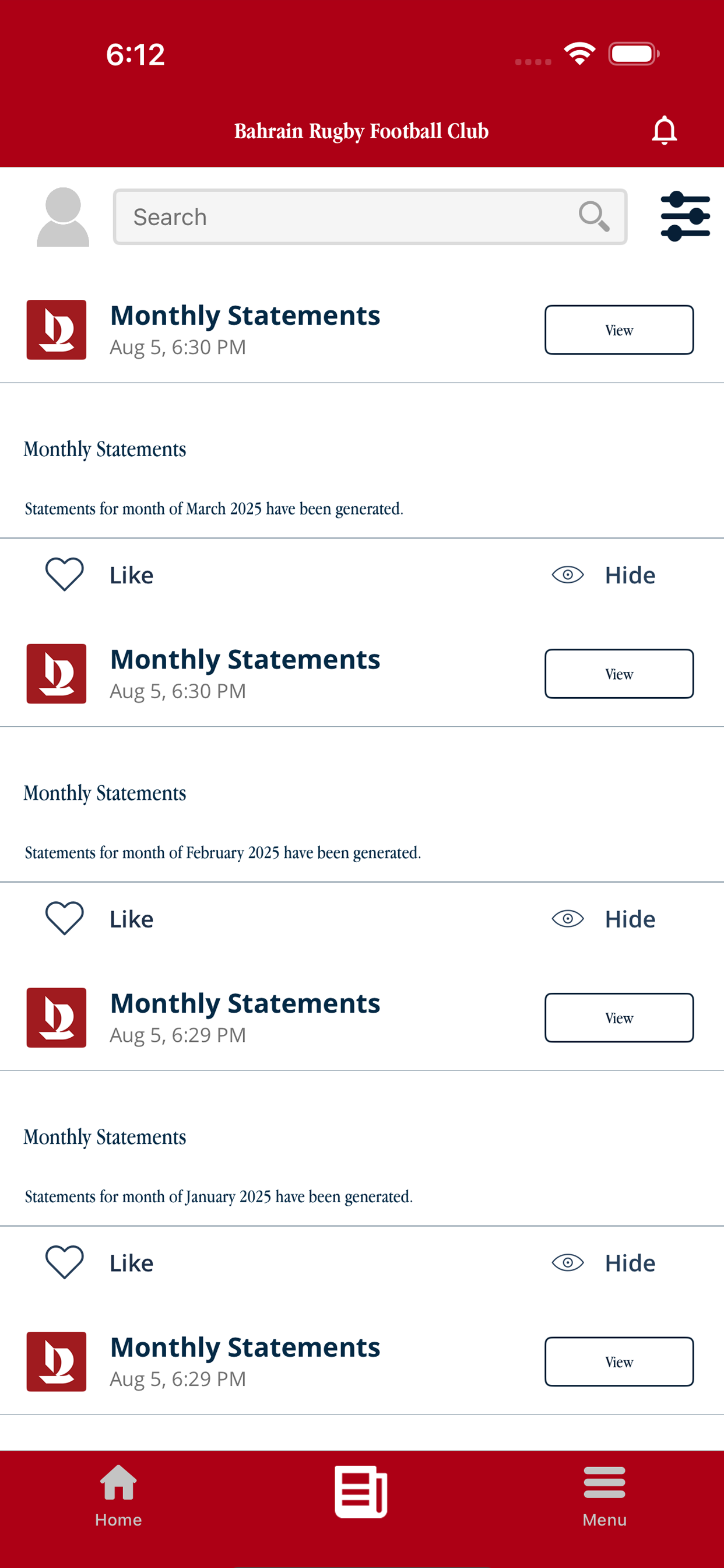Viewport: 724px width, 1568px height.
Task: Open the Monthly Statements title above February text
Action: click(x=105, y=793)
